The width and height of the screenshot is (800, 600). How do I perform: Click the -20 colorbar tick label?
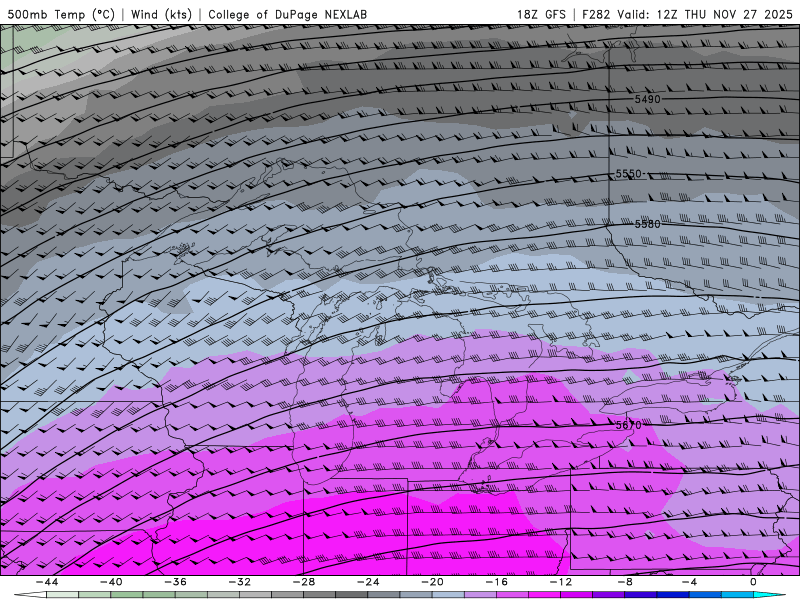click(432, 582)
